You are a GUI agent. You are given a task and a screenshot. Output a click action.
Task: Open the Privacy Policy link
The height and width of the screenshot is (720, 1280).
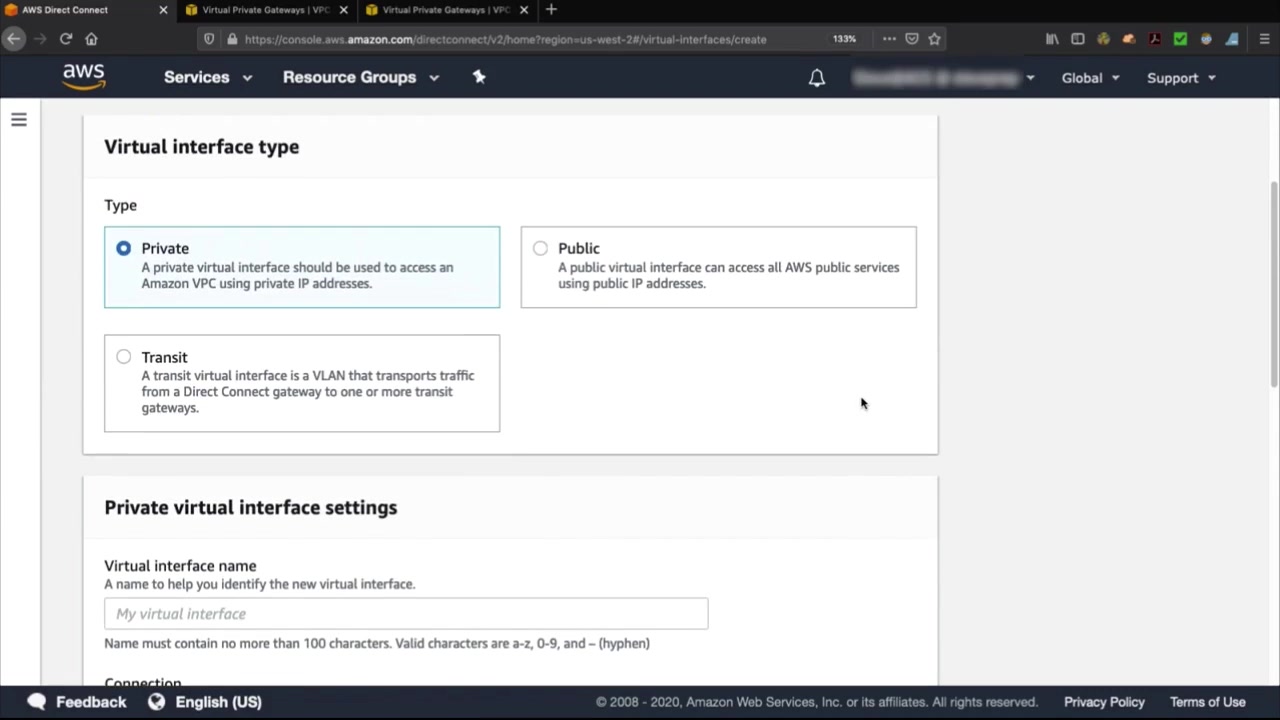tap(1104, 702)
